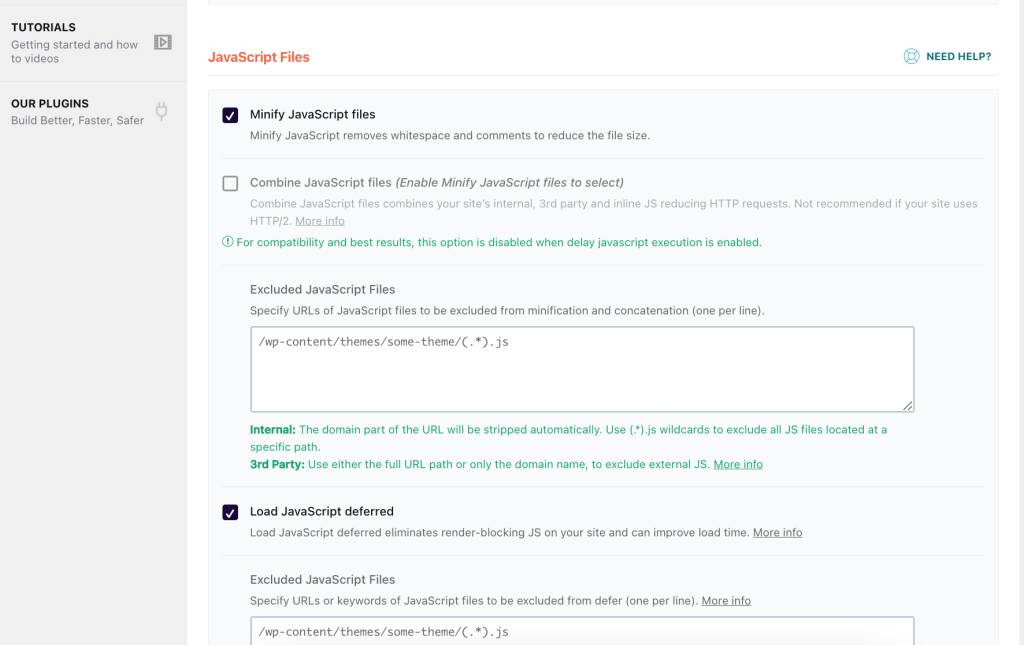Focus the defer Excluded JavaScript Files textarea

point(580,631)
